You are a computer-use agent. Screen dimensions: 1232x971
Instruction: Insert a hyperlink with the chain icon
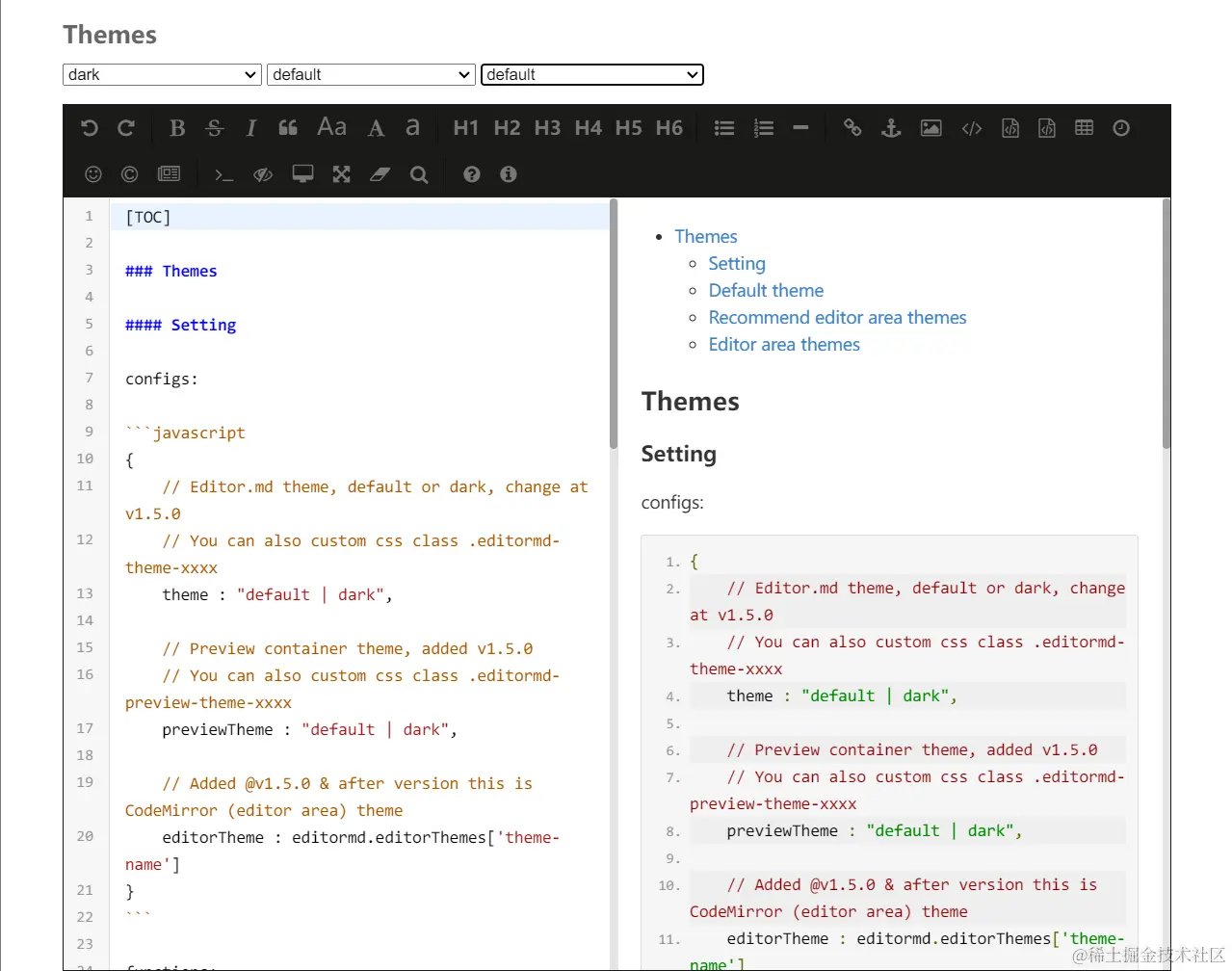pyautogui.click(x=852, y=128)
